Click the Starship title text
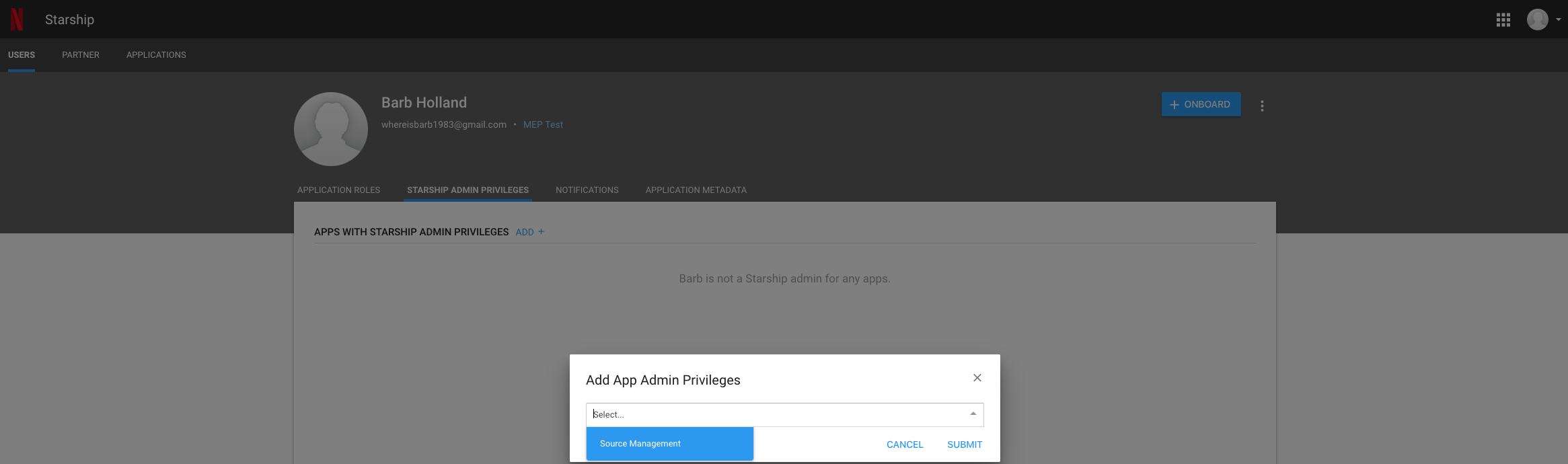 coord(69,20)
